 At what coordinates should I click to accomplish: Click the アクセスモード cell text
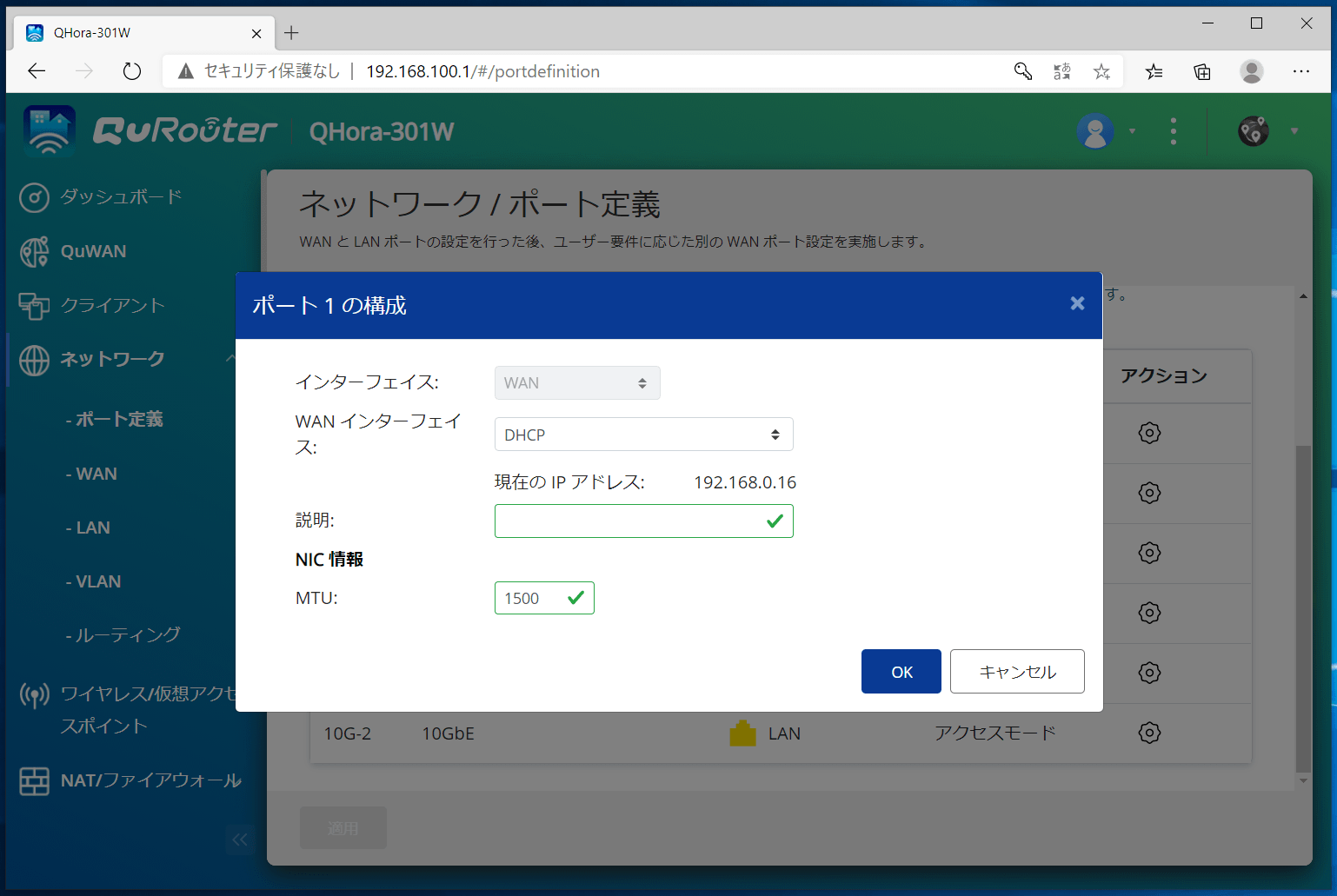click(x=994, y=733)
